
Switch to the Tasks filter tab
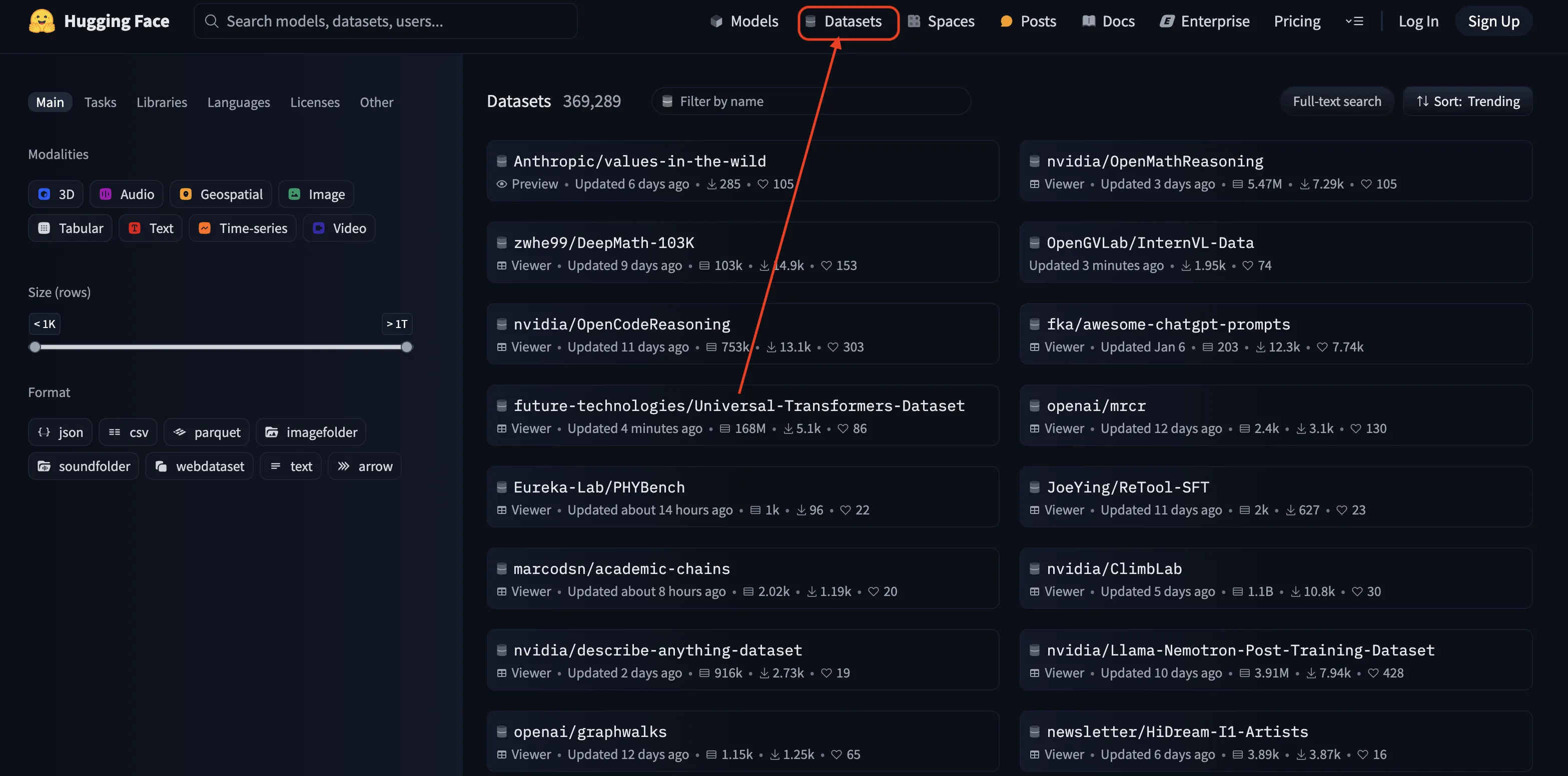pos(100,102)
